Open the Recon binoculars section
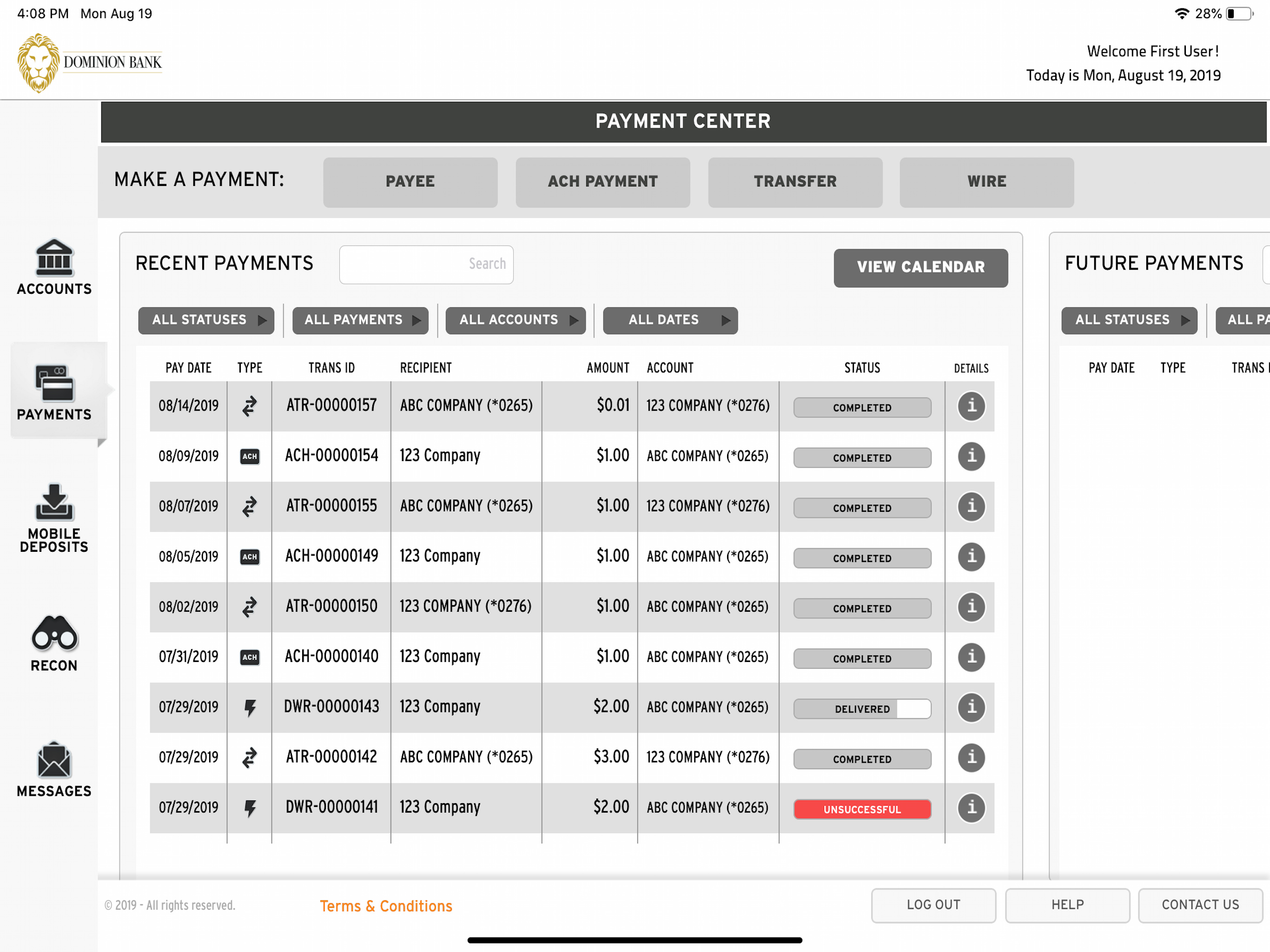This screenshot has height=952, width=1270. pyautogui.click(x=54, y=644)
